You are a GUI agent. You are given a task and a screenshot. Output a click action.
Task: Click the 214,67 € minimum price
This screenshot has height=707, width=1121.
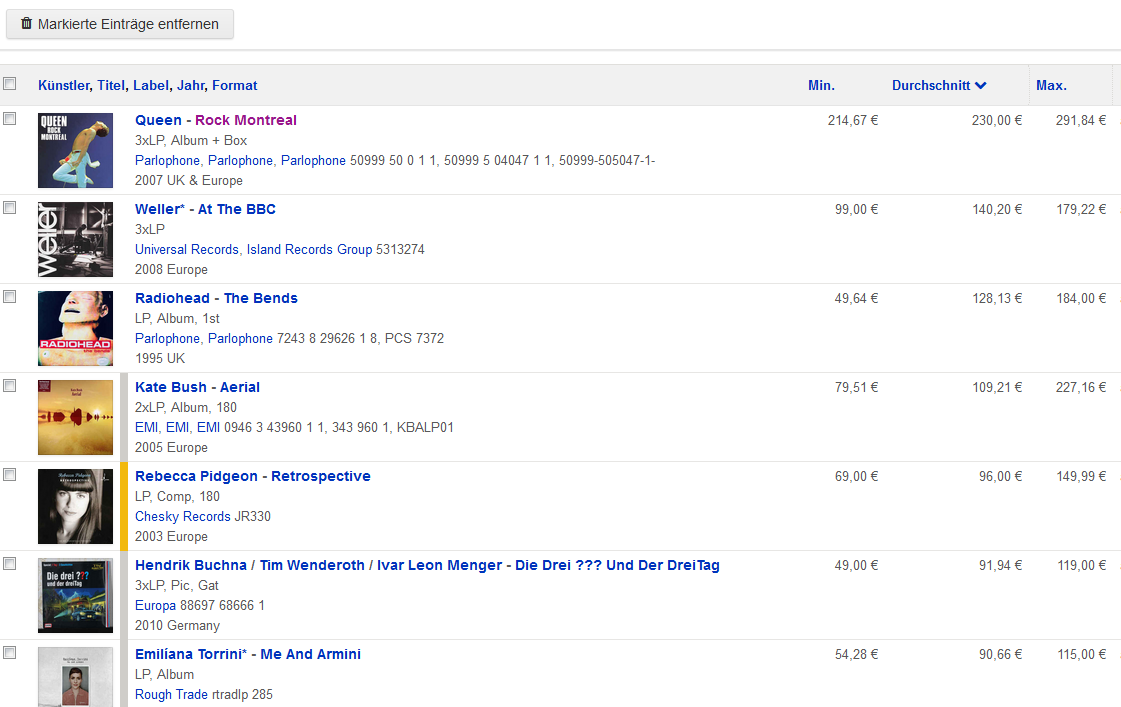853,121
